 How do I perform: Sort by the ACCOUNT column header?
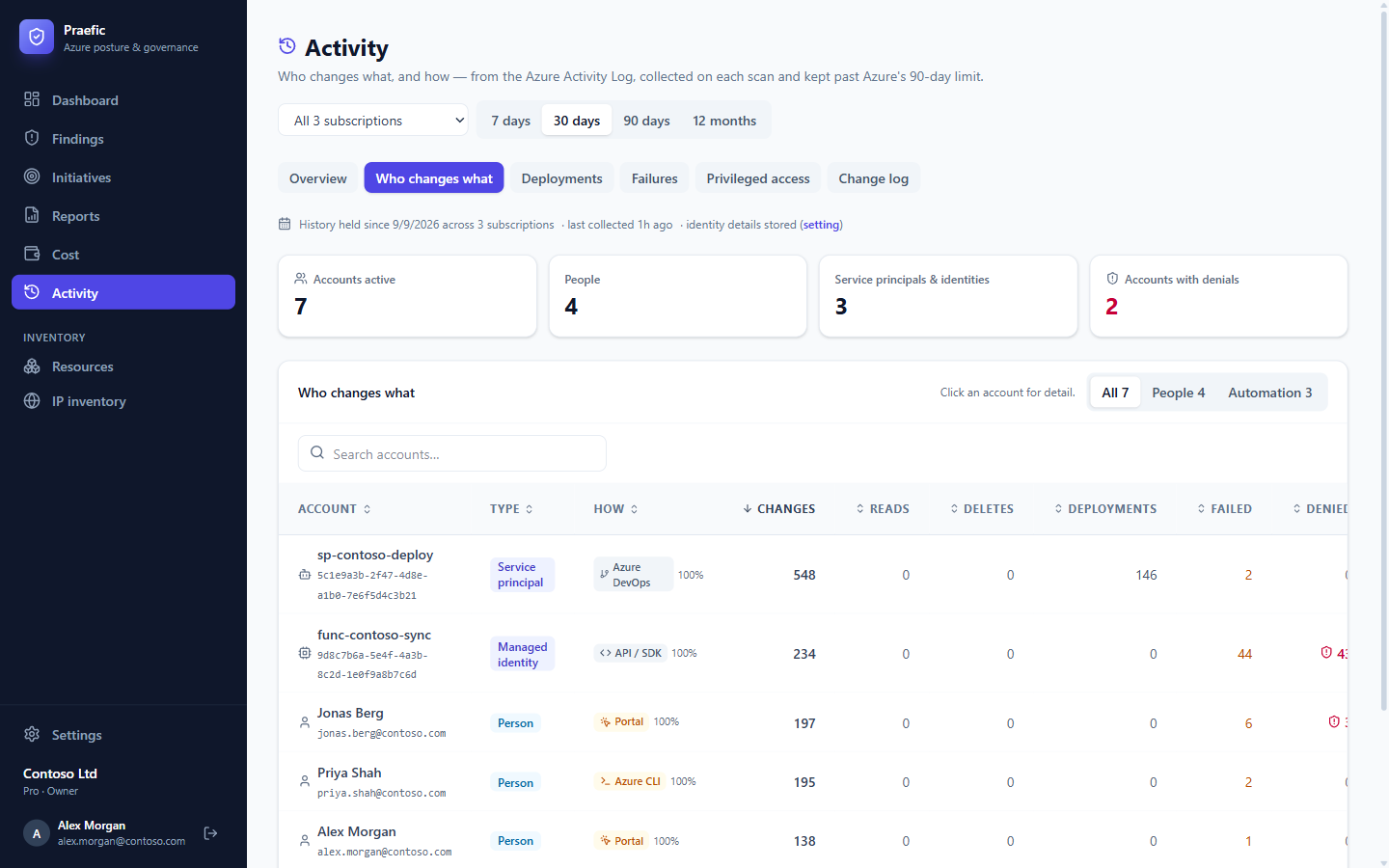(334, 509)
